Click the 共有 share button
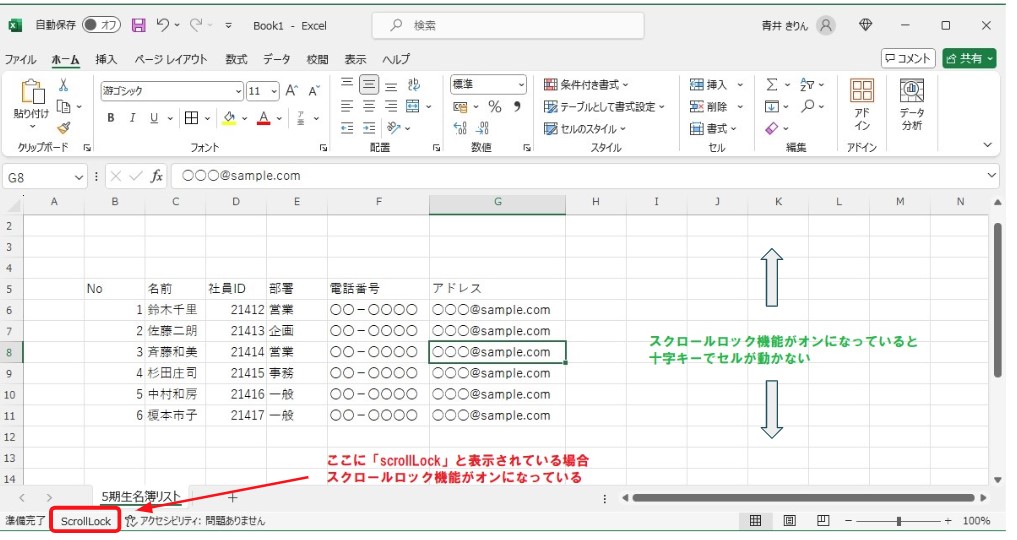Image resolution: width=1017 pixels, height=540 pixels. 969,59
